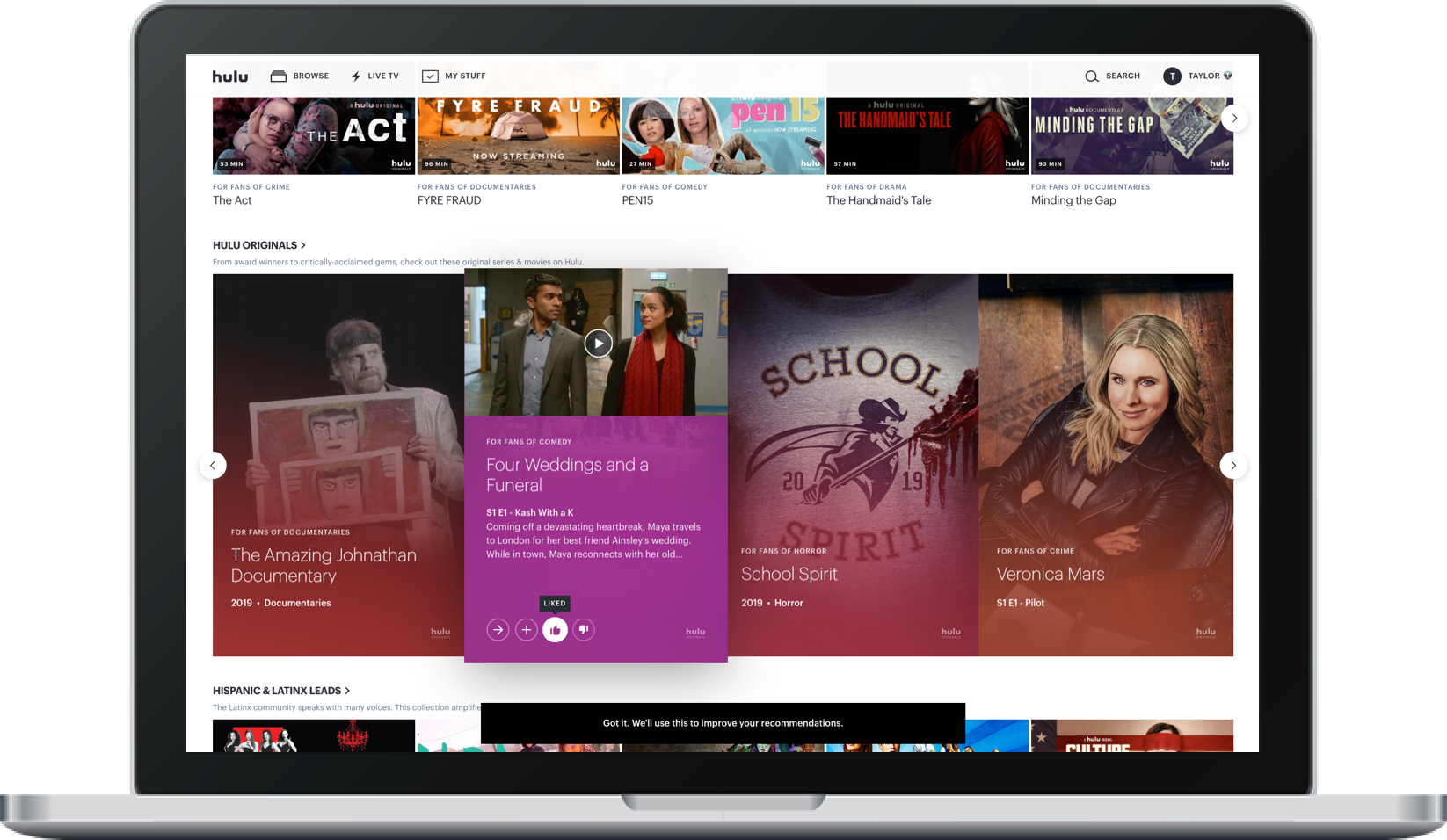Click The Act title link
Image resolution: width=1447 pixels, height=840 pixels.
coord(232,200)
